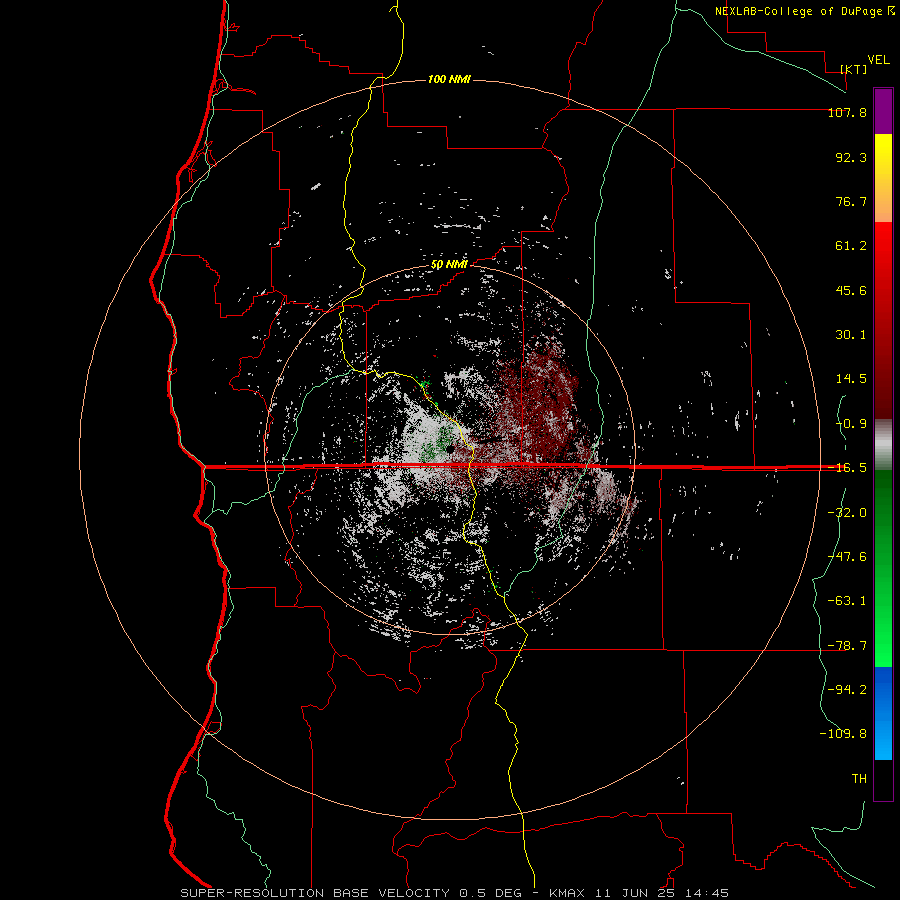Click the -0.9 velocity scale label
900x900 pixels.
coord(851,424)
